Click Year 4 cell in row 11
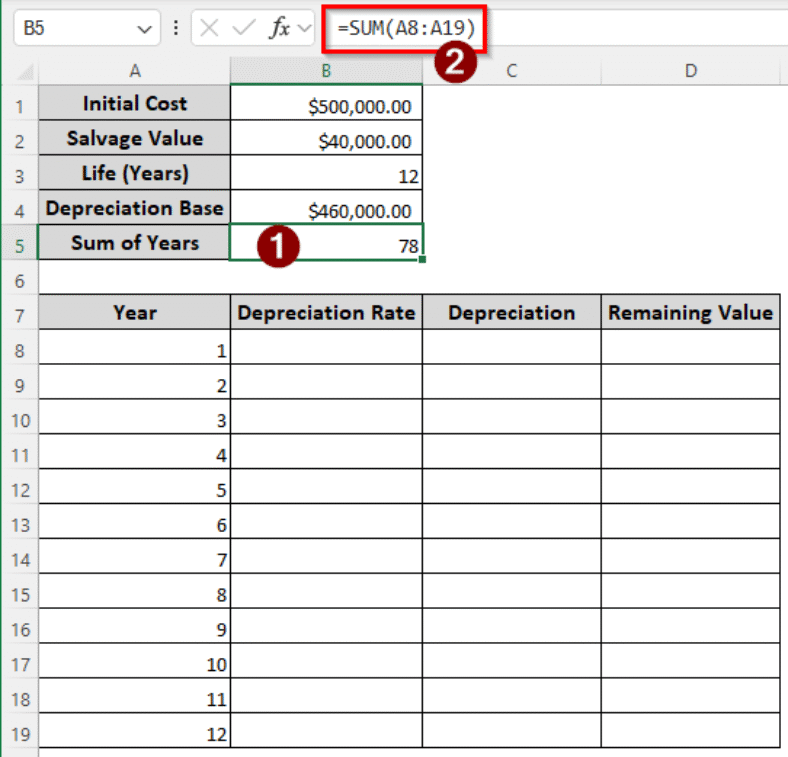The height and width of the screenshot is (757, 788). pos(135,451)
